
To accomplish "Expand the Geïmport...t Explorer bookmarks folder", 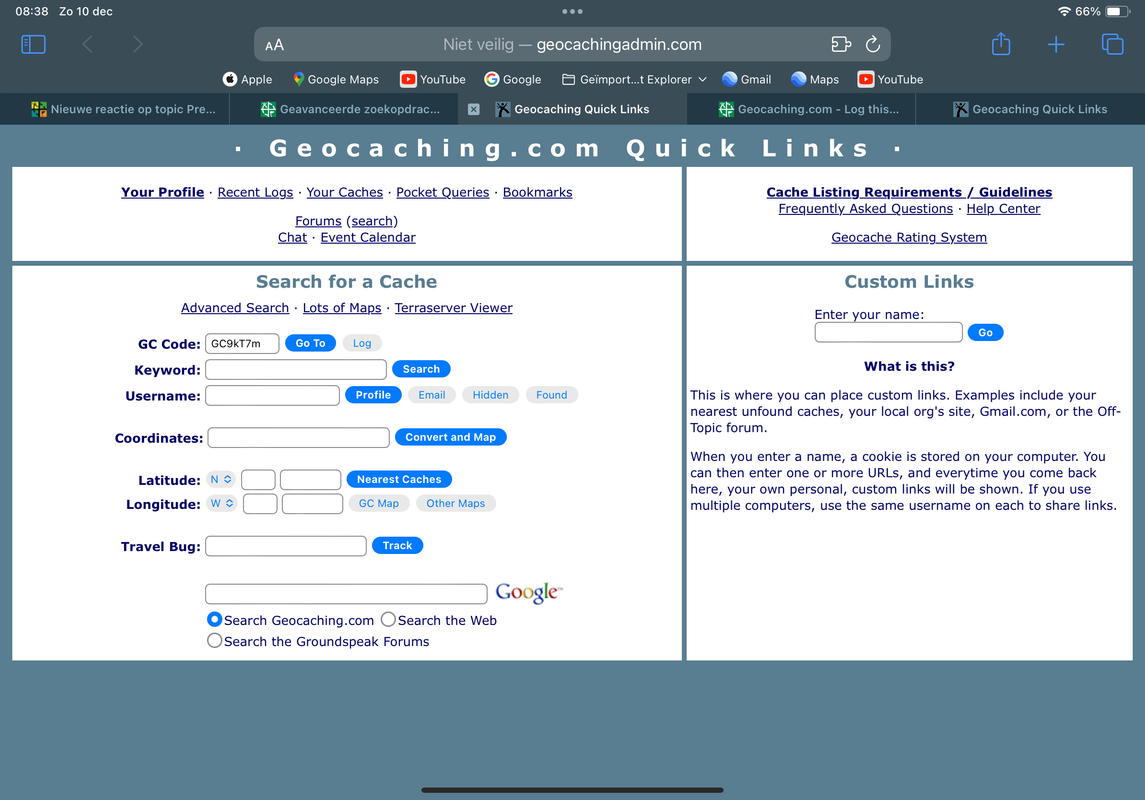I will pos(634,80).
